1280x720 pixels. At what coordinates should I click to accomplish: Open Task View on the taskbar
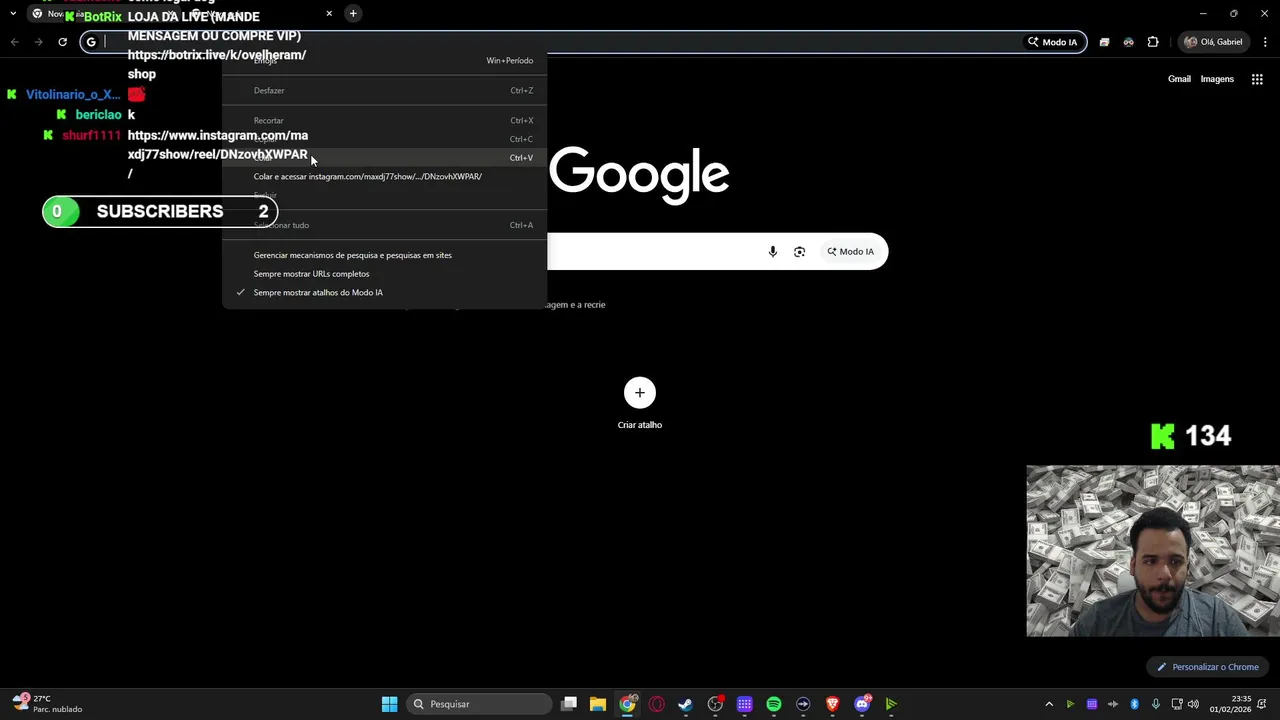pyautogui.click(x=569, y=704)
